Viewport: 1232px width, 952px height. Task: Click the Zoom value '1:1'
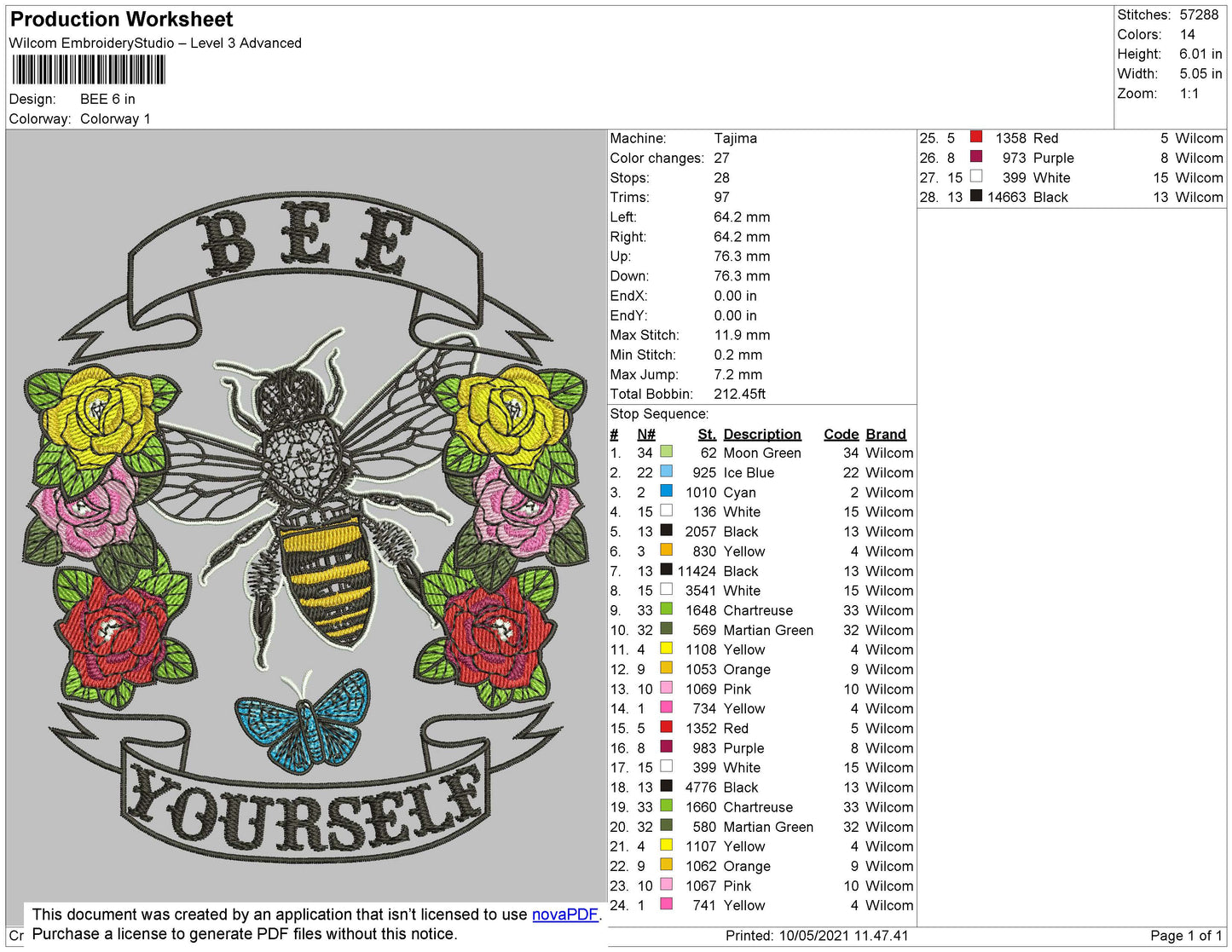1189,94
